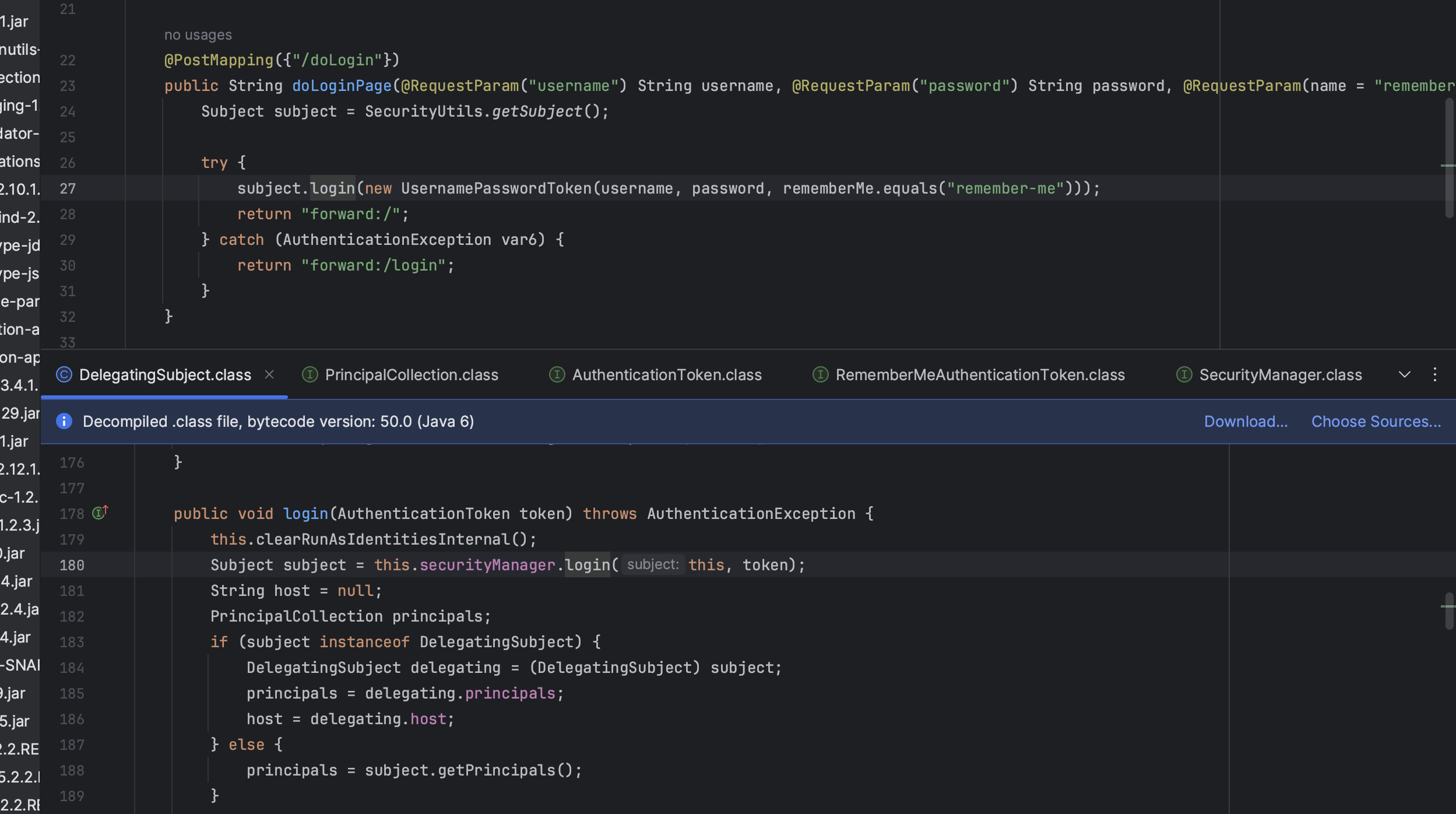Open the editor tab options kebab menu
Viewport: 1456px width, 814px height.
[x=1434, y=374]
